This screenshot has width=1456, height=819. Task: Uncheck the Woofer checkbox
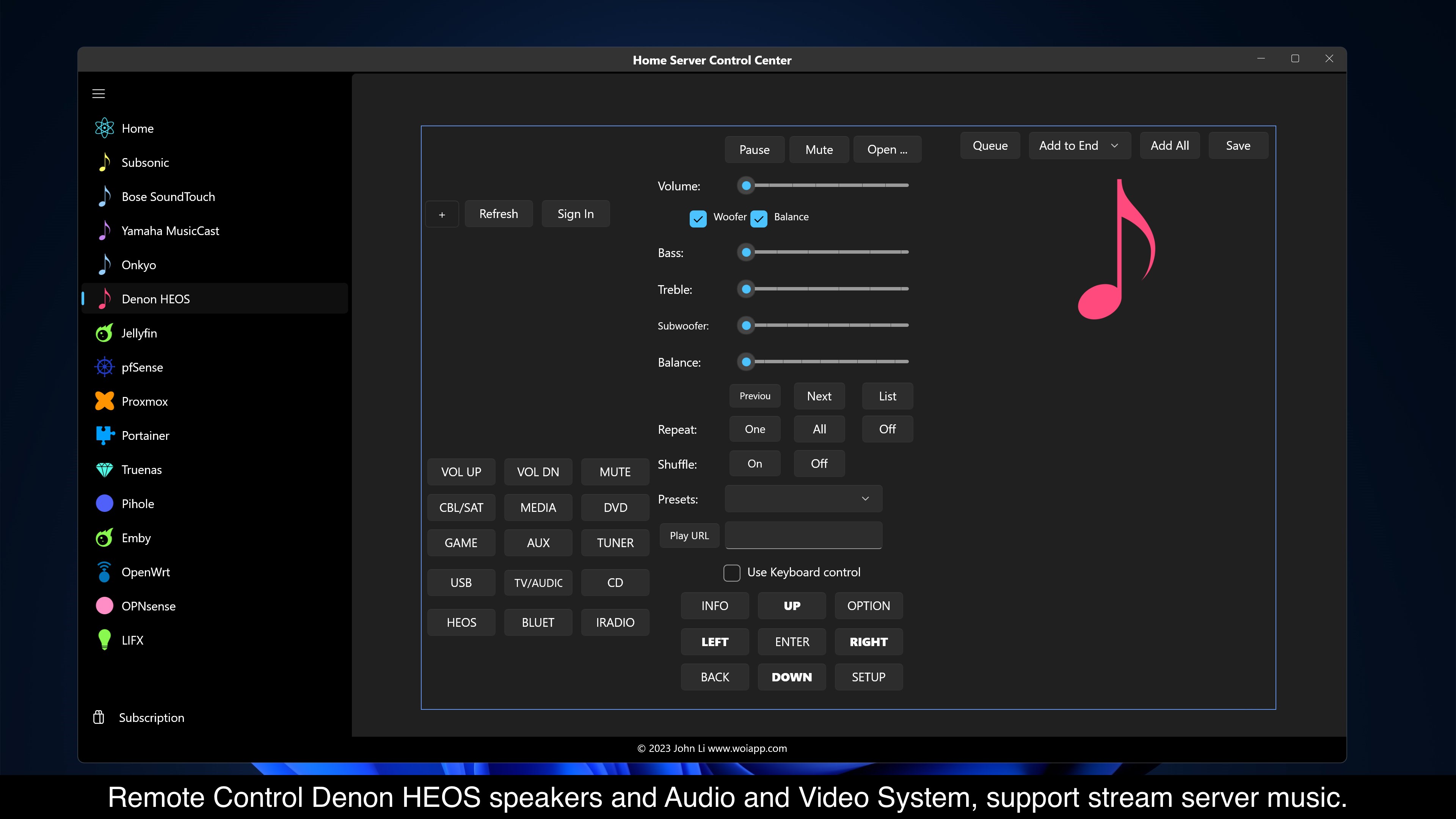point(698,219)
